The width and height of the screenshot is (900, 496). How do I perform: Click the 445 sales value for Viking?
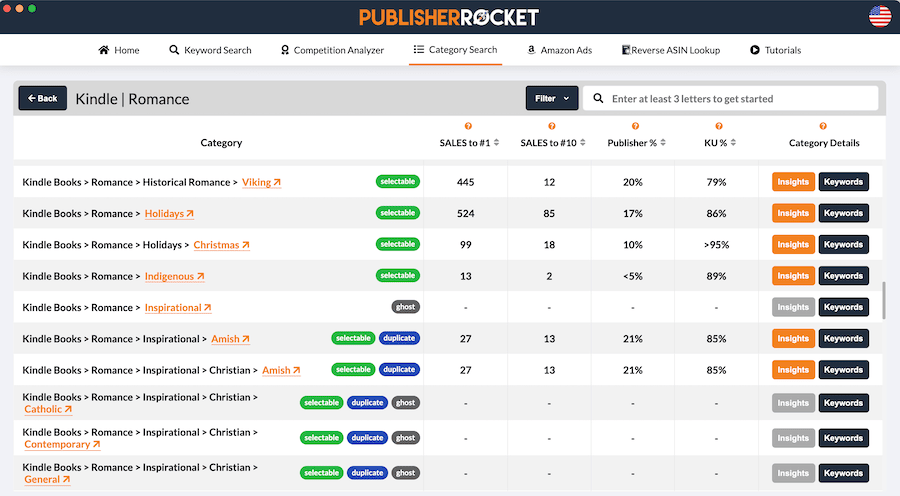tap(465, 182)
